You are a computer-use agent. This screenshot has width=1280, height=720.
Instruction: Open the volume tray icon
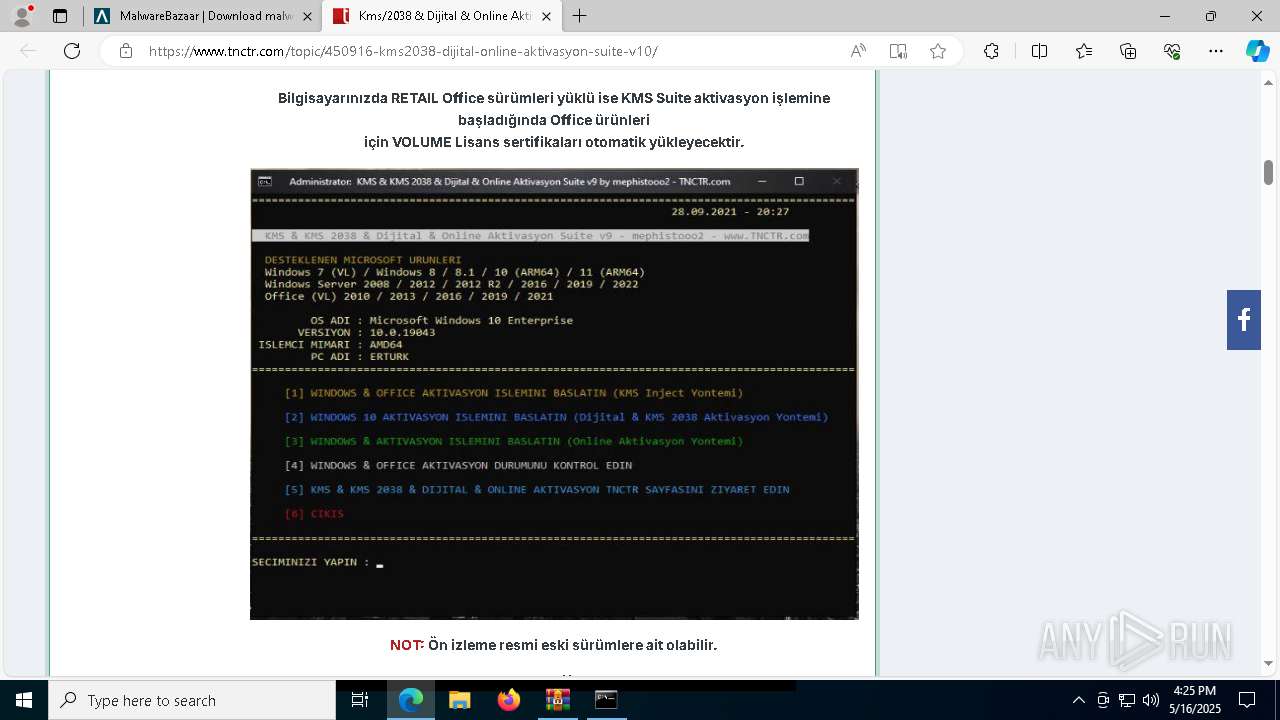point(1151,700)
